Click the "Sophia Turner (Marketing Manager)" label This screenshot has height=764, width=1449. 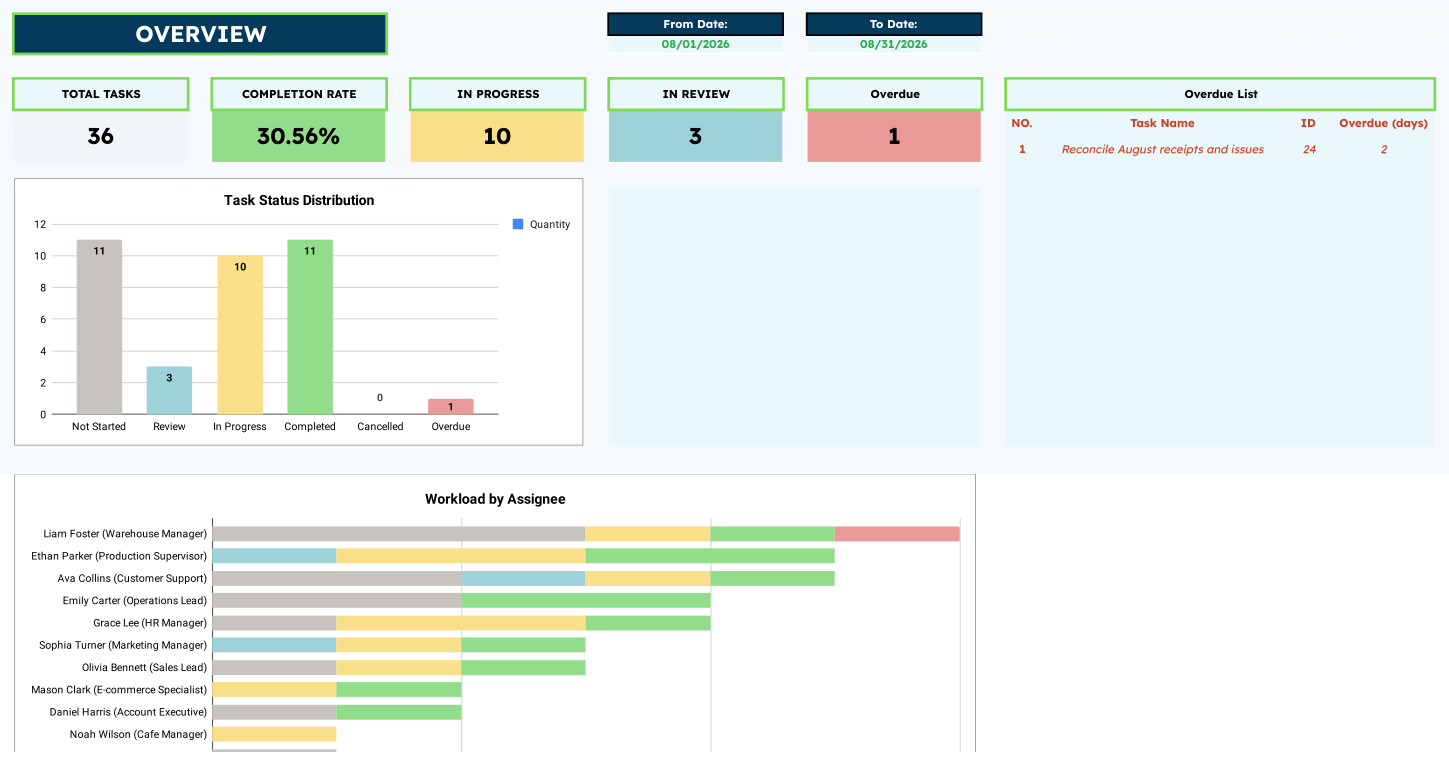123,645
